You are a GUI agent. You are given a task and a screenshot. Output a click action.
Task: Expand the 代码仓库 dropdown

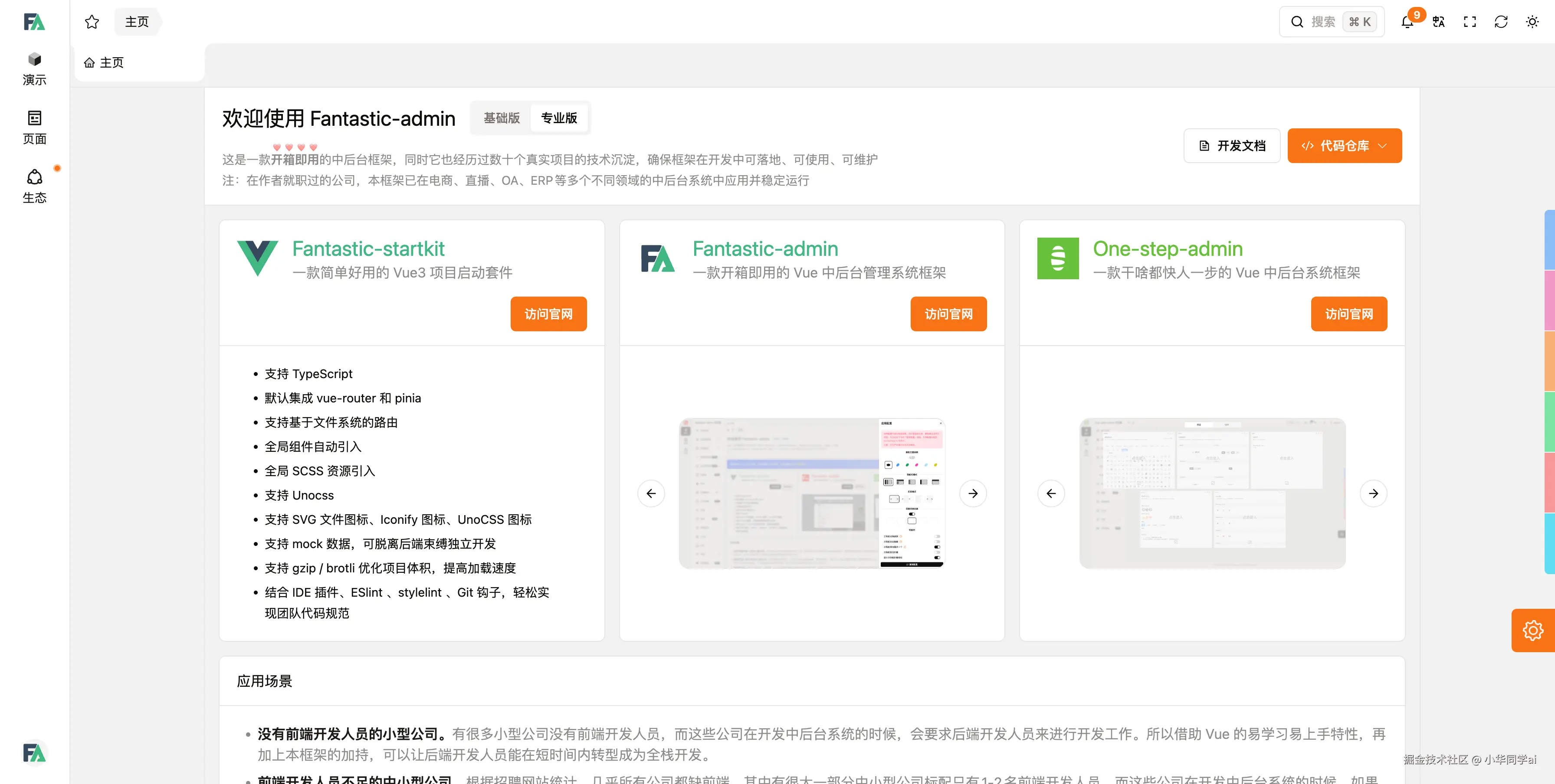point(1344,146)
